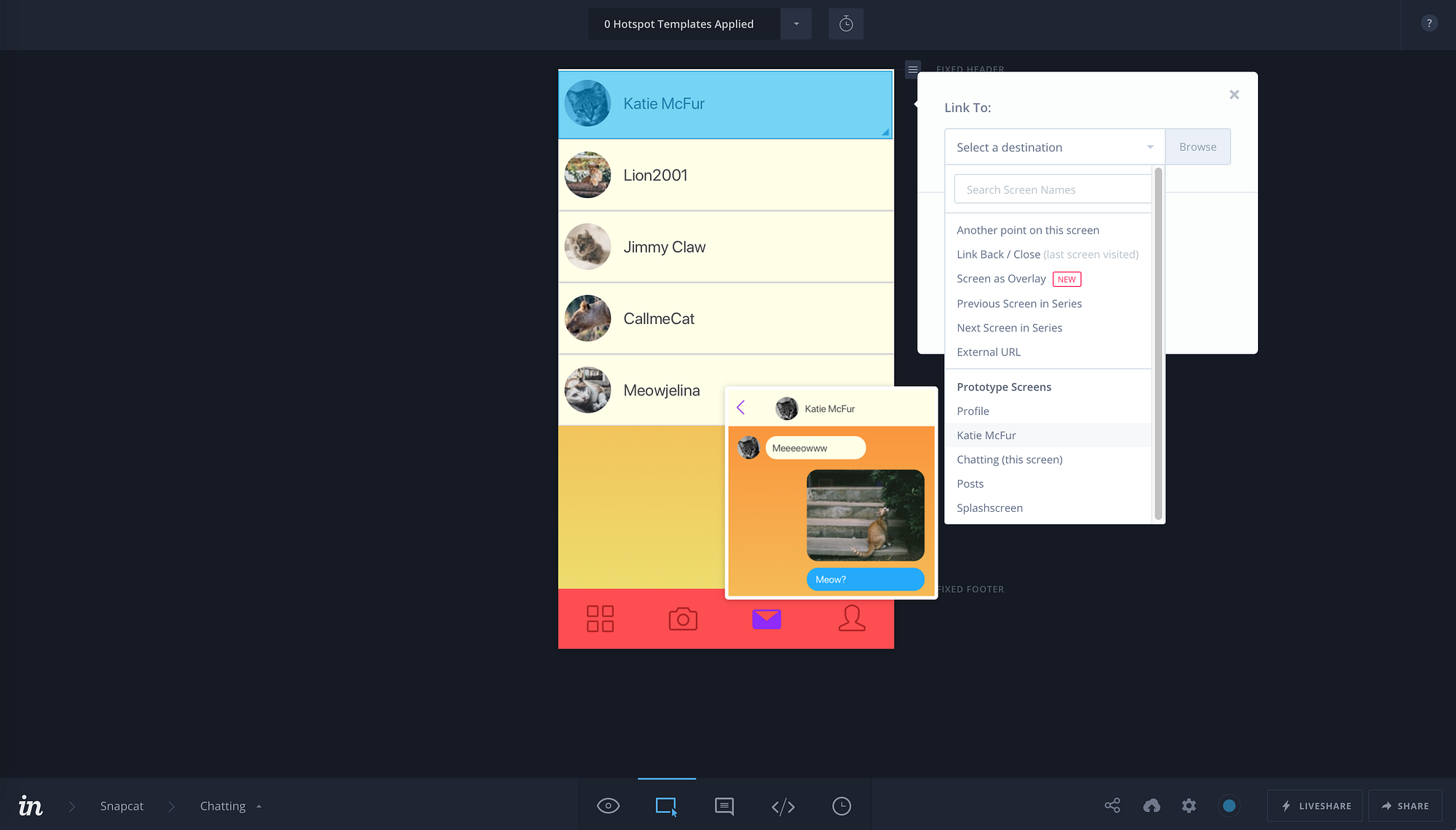Select the Build mode hotspot icon
Screen dimensions: 1456x830
pos(666,806)
